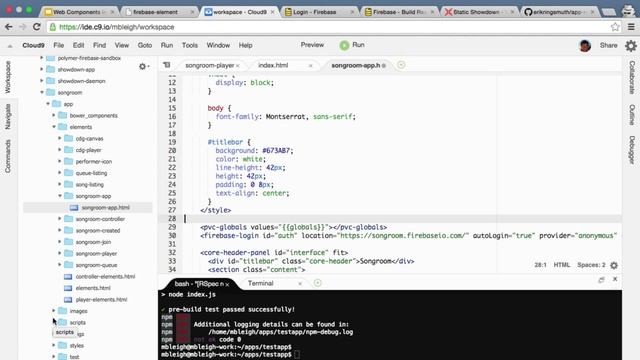Expand the bower_components folder
The height and width of the screenshot is (360, 640).
pyautogui.click(x=53, y=116)
